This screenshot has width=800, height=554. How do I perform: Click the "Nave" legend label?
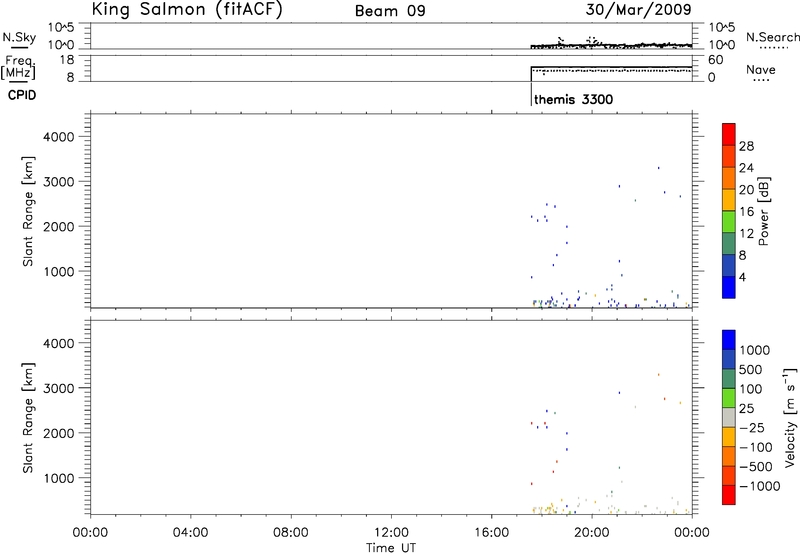tap(760, 70)
